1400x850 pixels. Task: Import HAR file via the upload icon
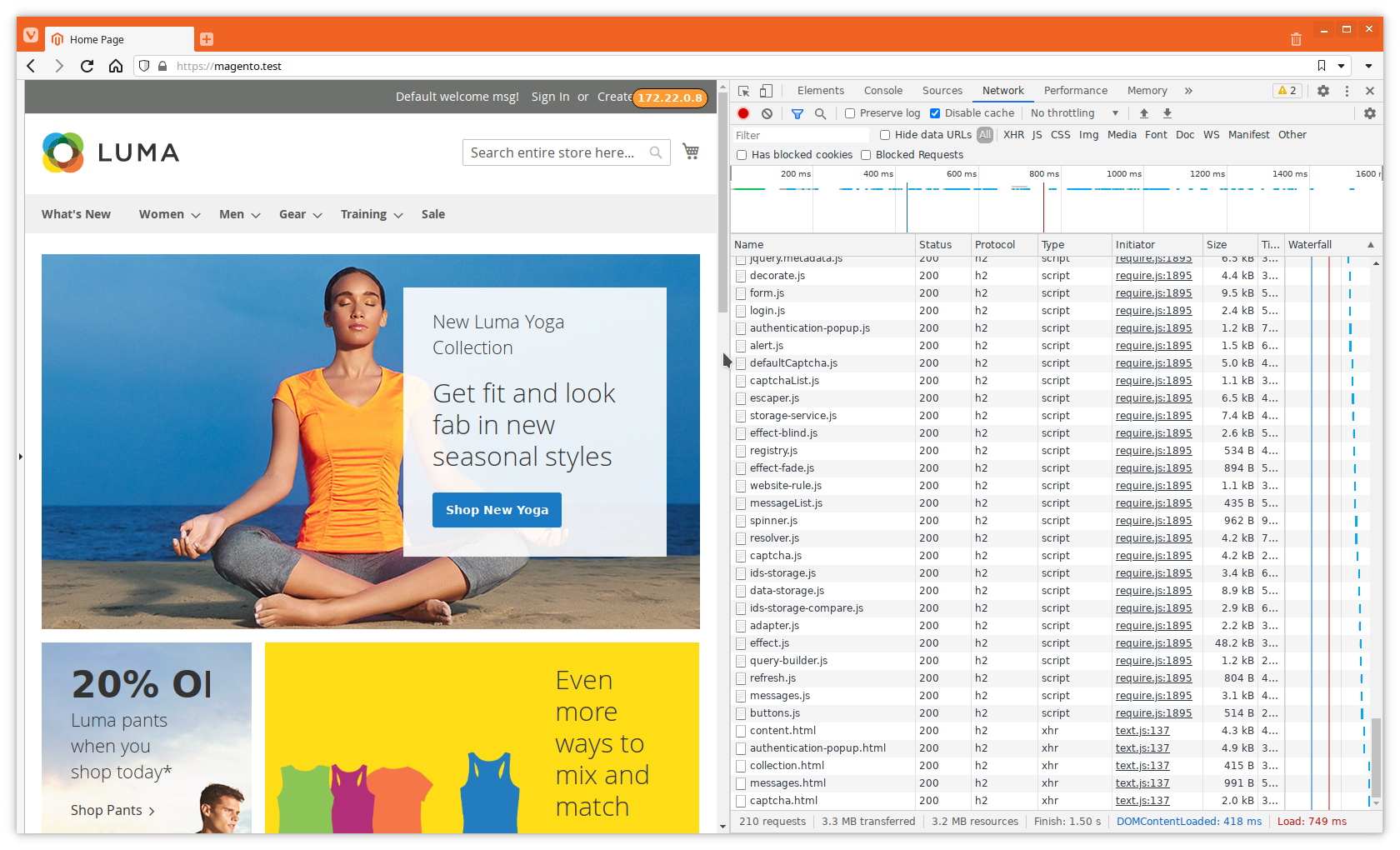(x=1143, y=113)
